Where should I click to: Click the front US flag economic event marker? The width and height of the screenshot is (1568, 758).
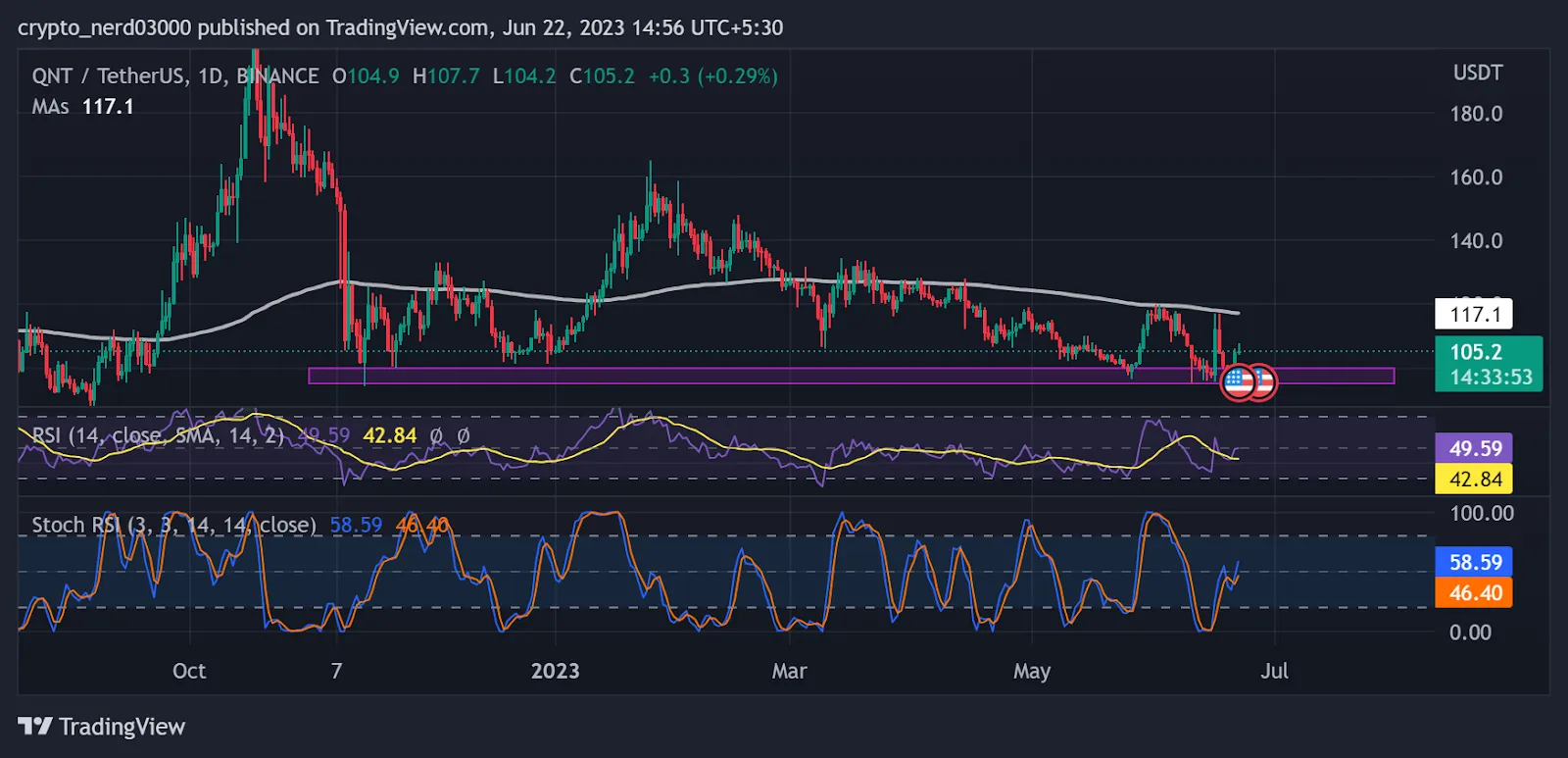(x=1239, y=382)
